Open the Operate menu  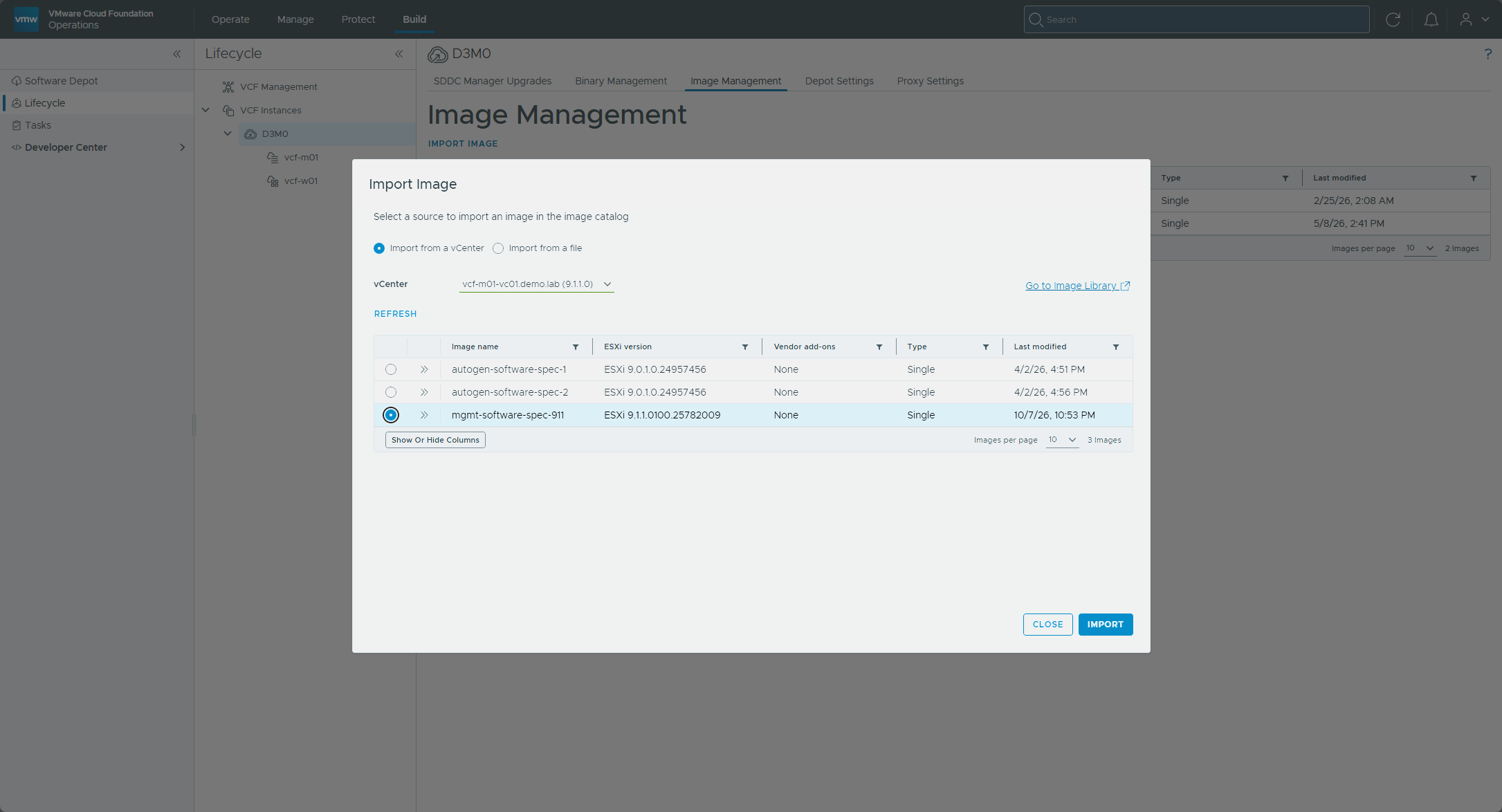tap(230, 19)
